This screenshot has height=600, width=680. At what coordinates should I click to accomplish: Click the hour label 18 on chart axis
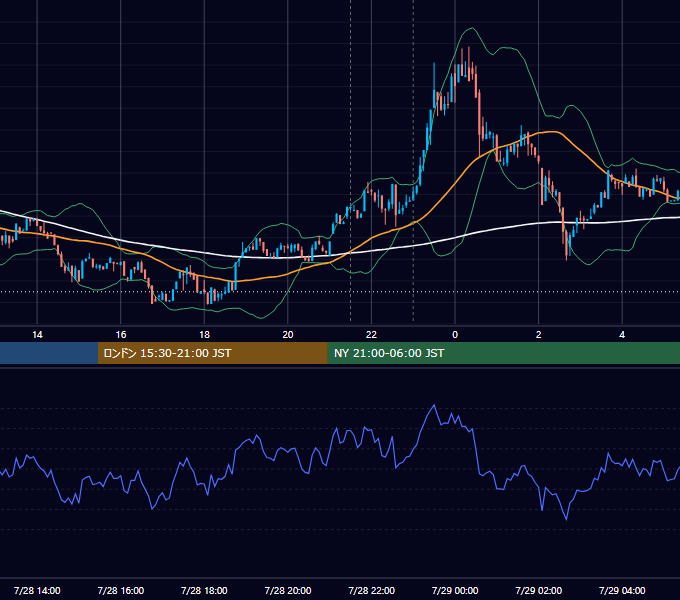click(x=204, y=335)
